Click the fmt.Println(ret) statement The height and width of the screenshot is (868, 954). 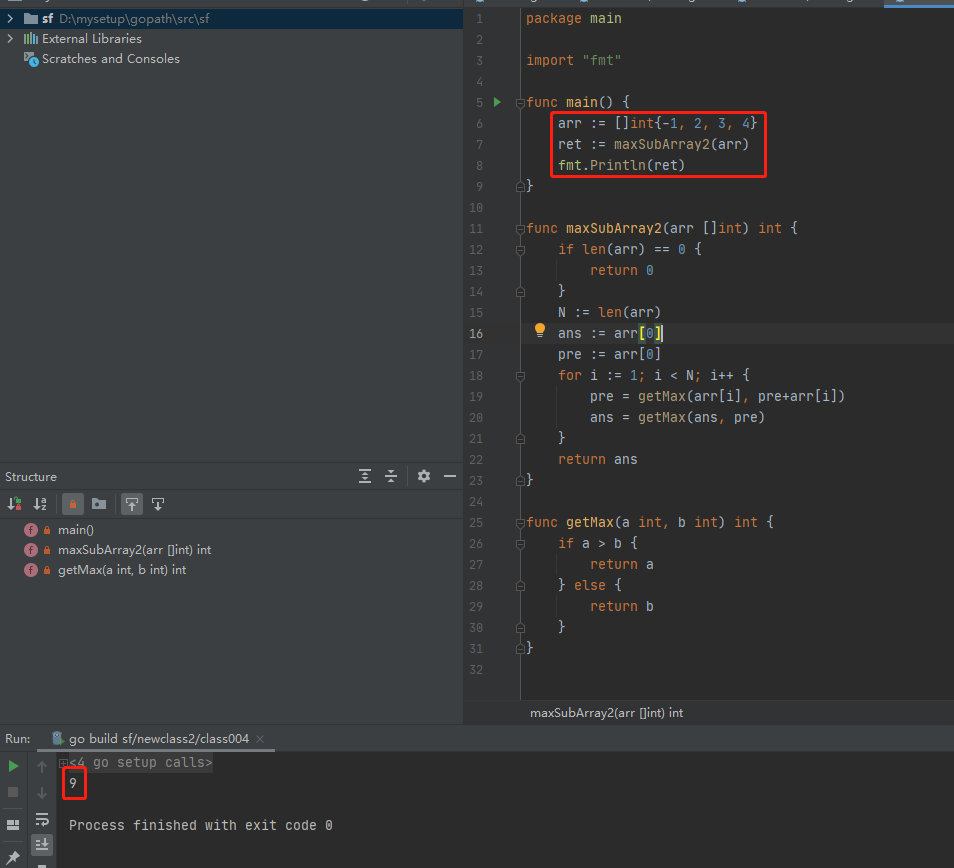pos(621,165)
